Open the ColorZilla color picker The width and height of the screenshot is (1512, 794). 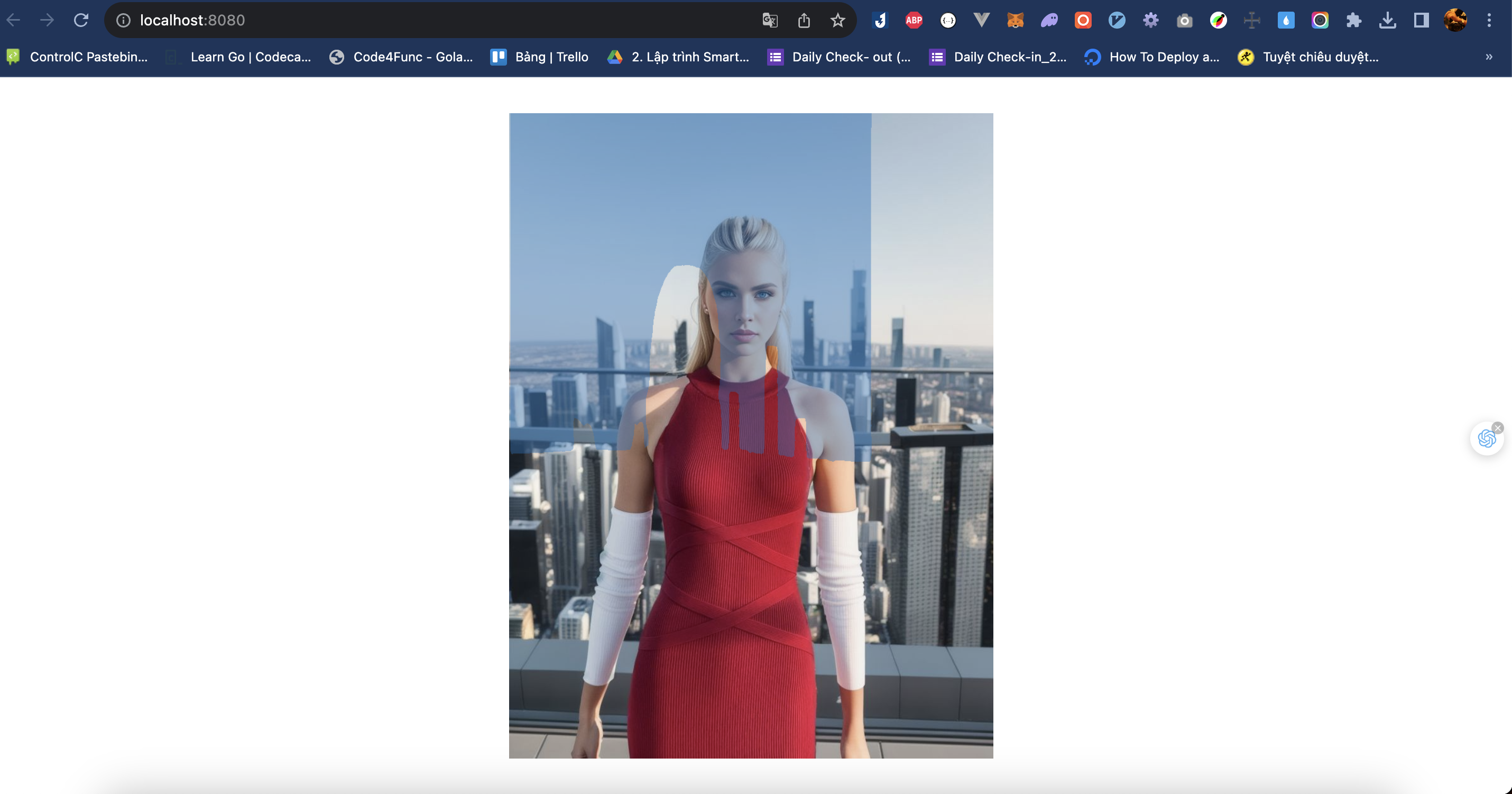(1219, 20)
